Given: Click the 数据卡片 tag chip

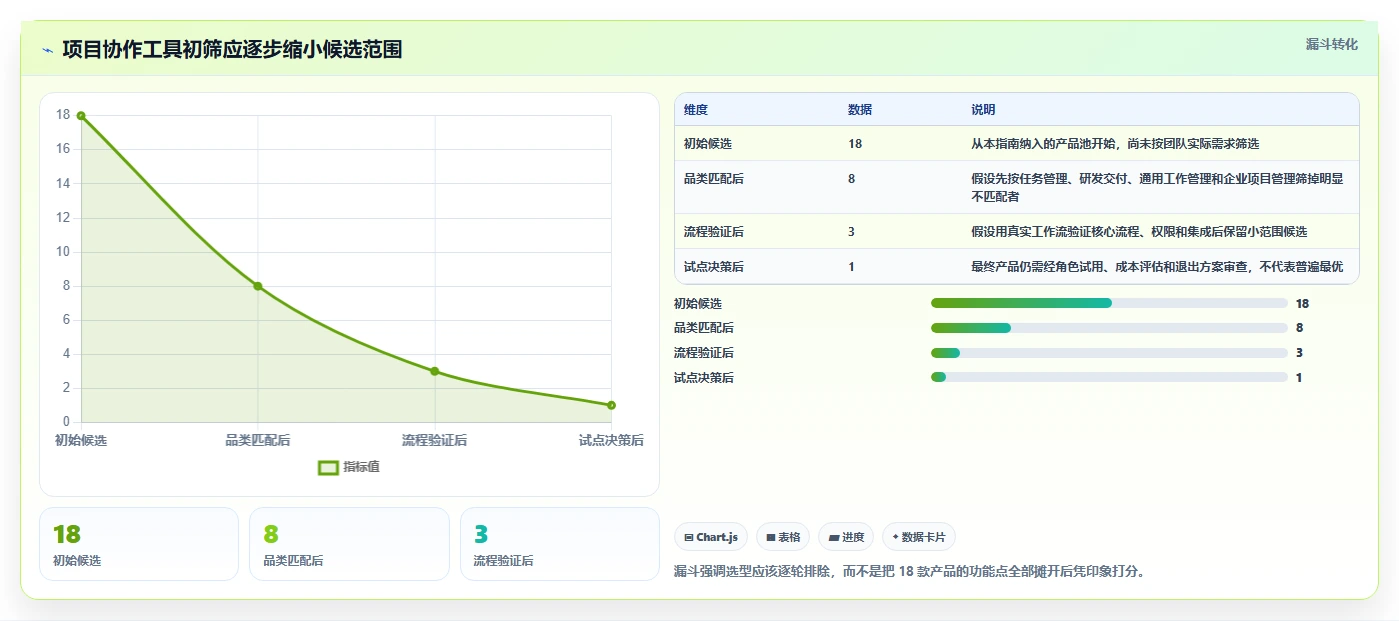Looking at the screenshot, I should pyautogui.click(x=919, y=537).
